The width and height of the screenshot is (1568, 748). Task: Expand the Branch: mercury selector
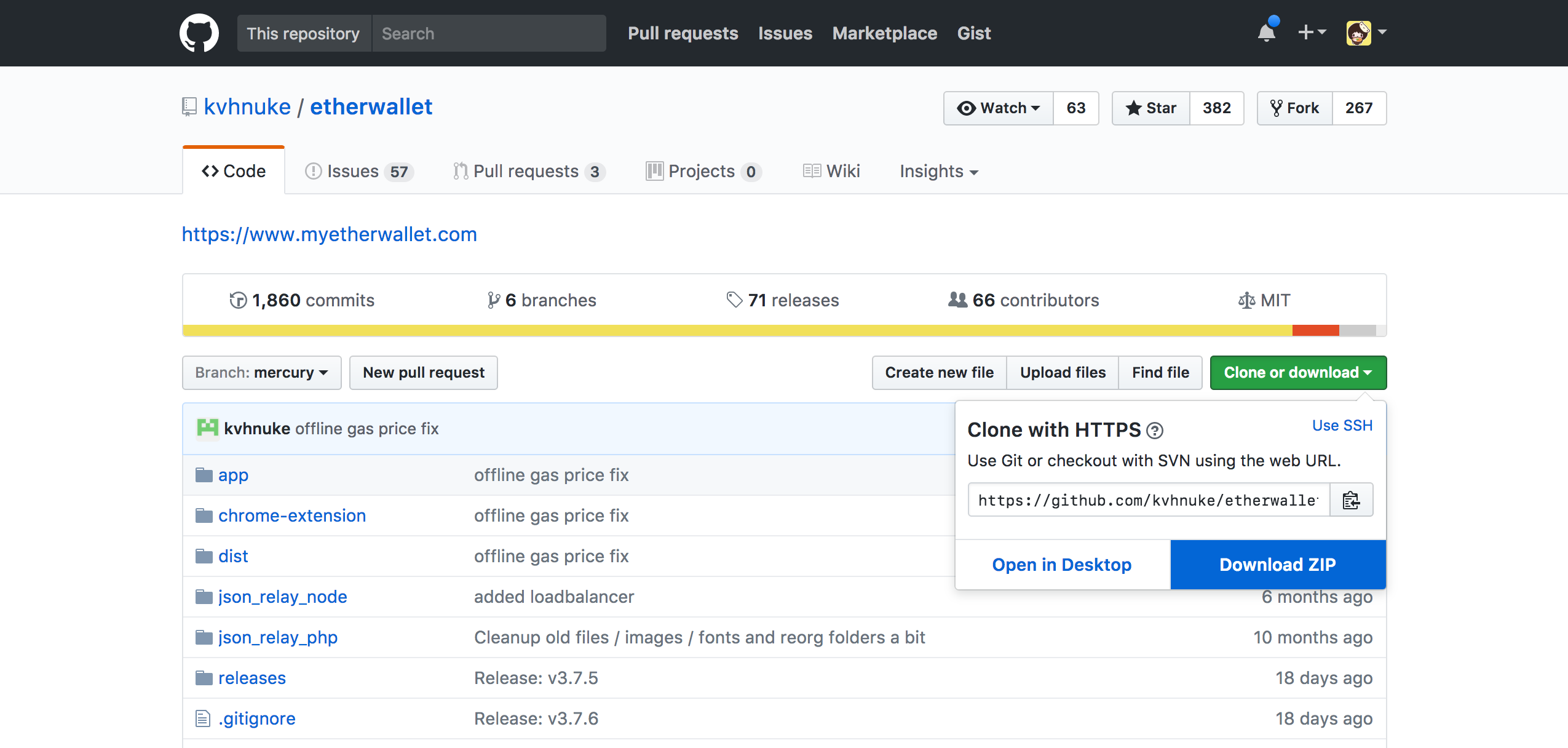(261, 373)
